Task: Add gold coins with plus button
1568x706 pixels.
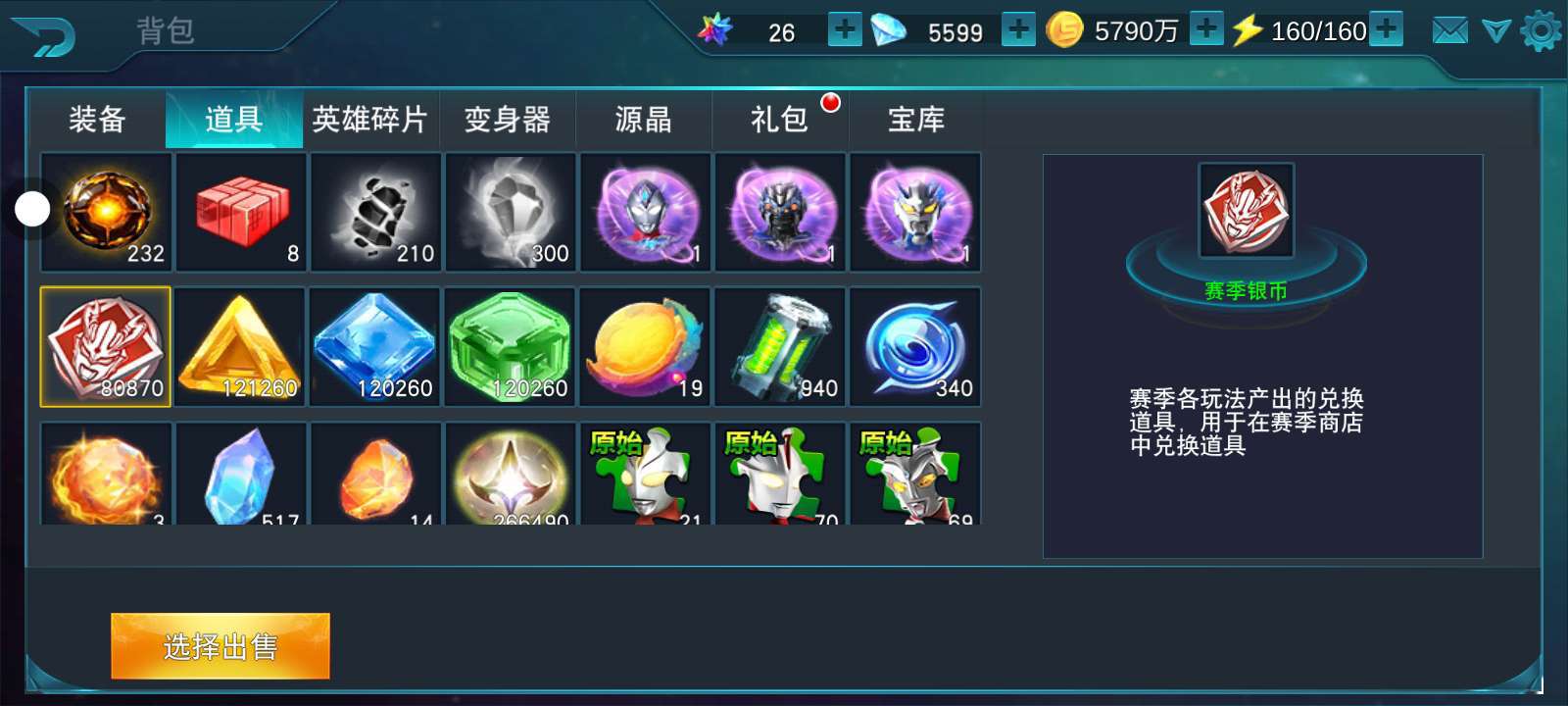Action: tap(1206, 28)
